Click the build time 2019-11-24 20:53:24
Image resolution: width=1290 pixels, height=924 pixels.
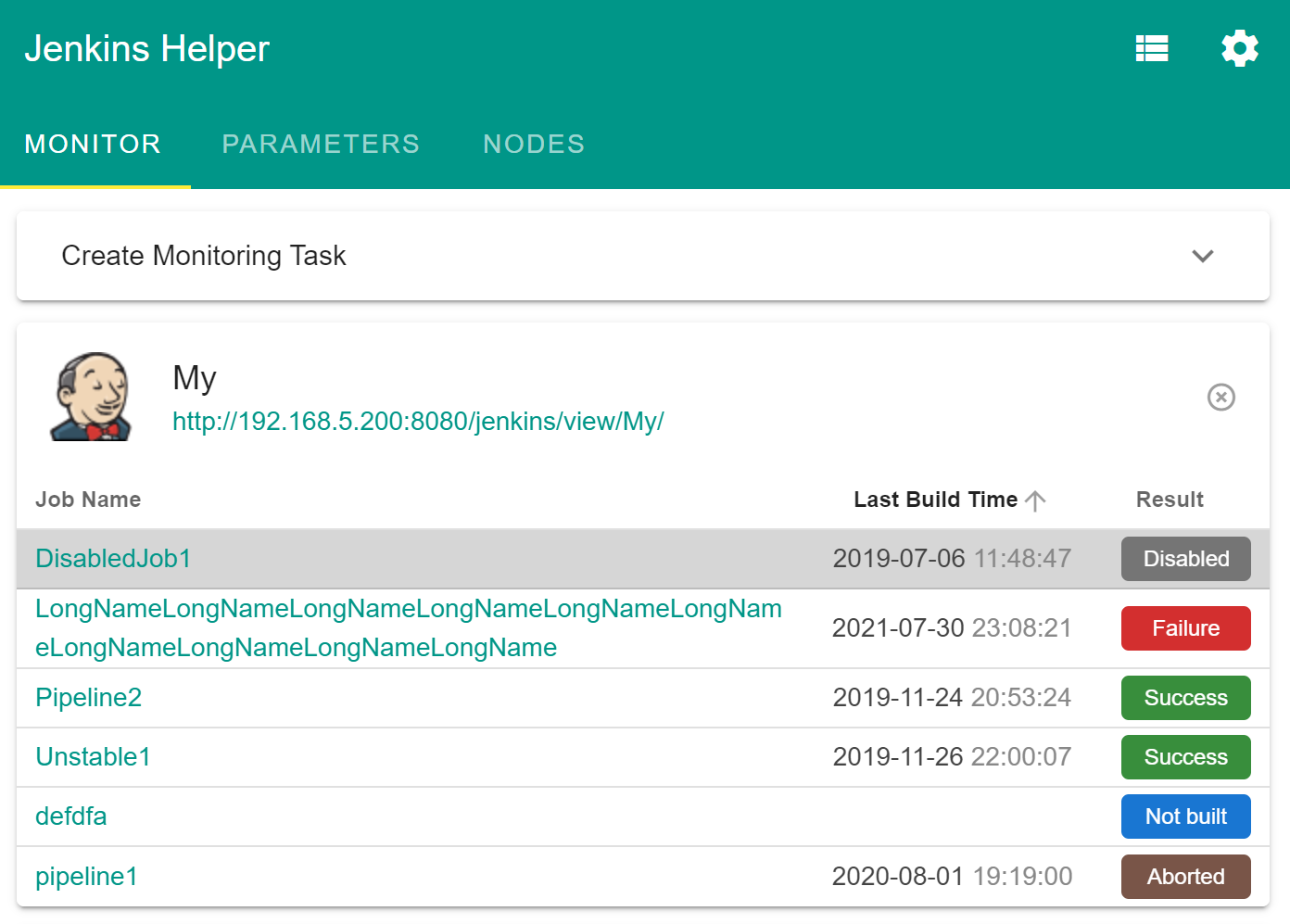[952, 698]
